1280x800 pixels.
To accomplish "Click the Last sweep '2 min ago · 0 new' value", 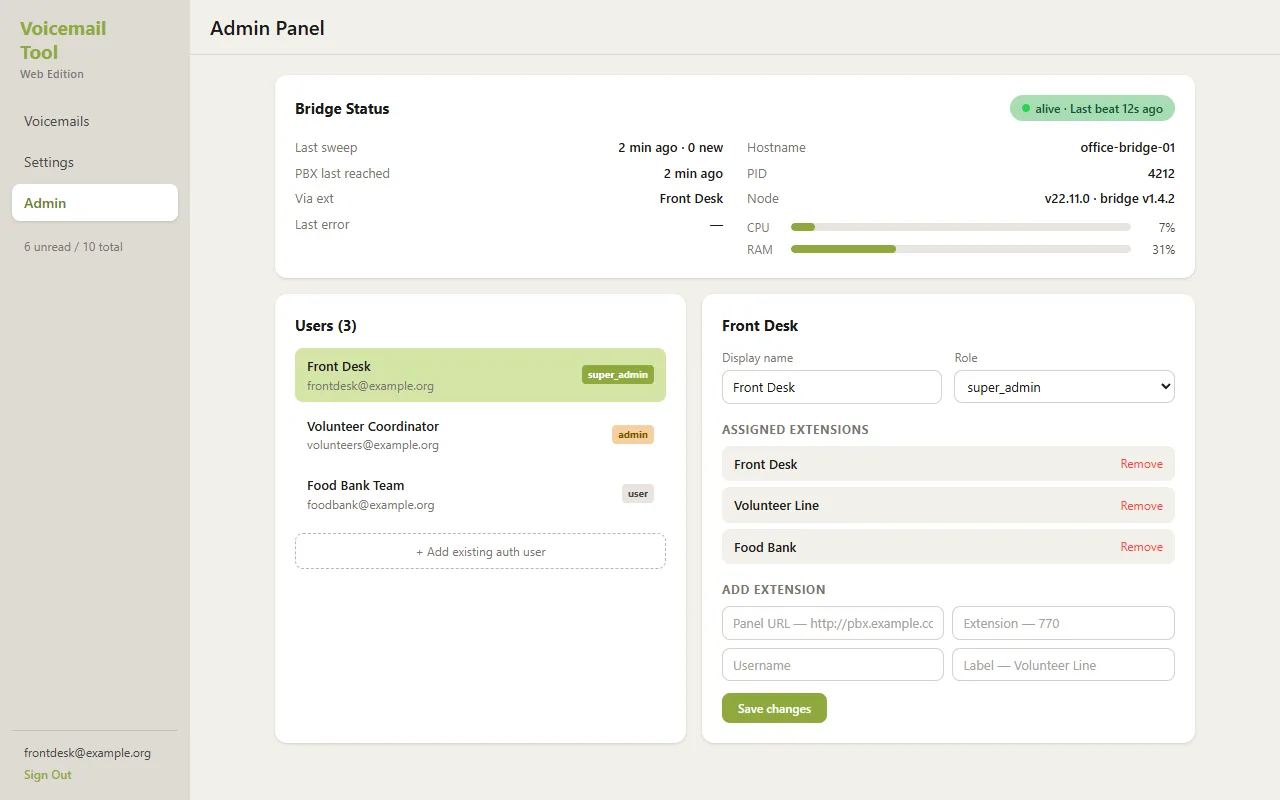I will click(x=670, y=148).
